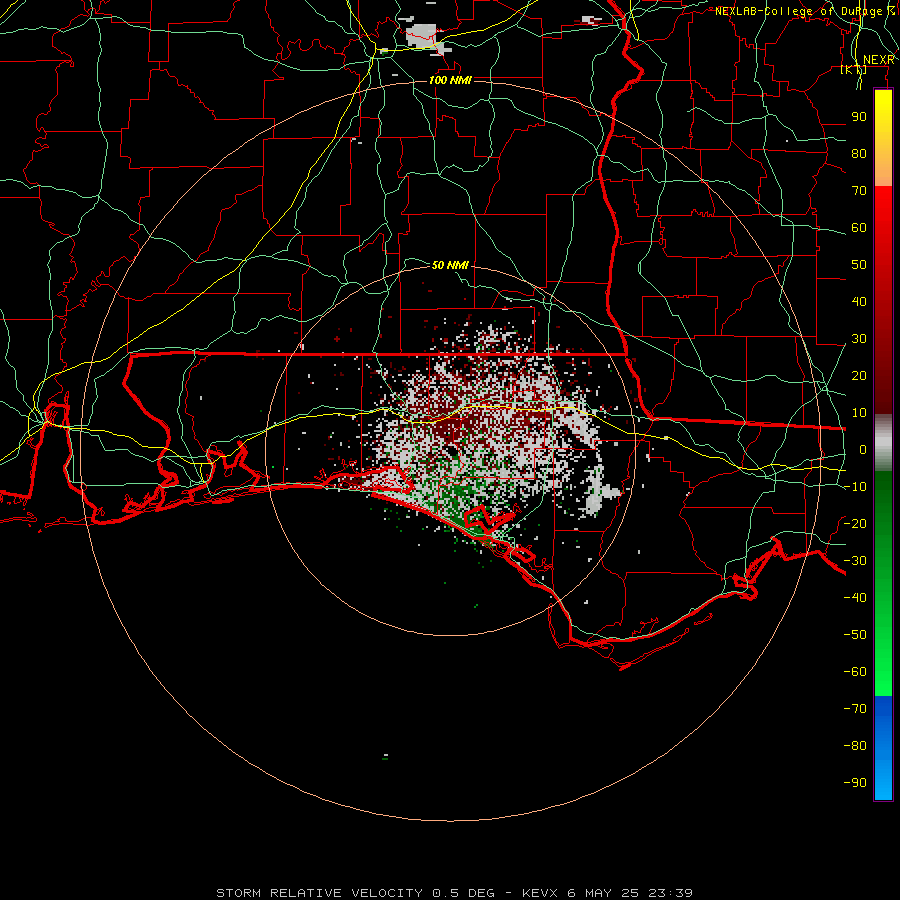This screenshot has height=900, width=900.
Task: Click the "STORM RELATIVE VELOCITY 0.5 DEG" caption
Action: (x=355, y=893)
